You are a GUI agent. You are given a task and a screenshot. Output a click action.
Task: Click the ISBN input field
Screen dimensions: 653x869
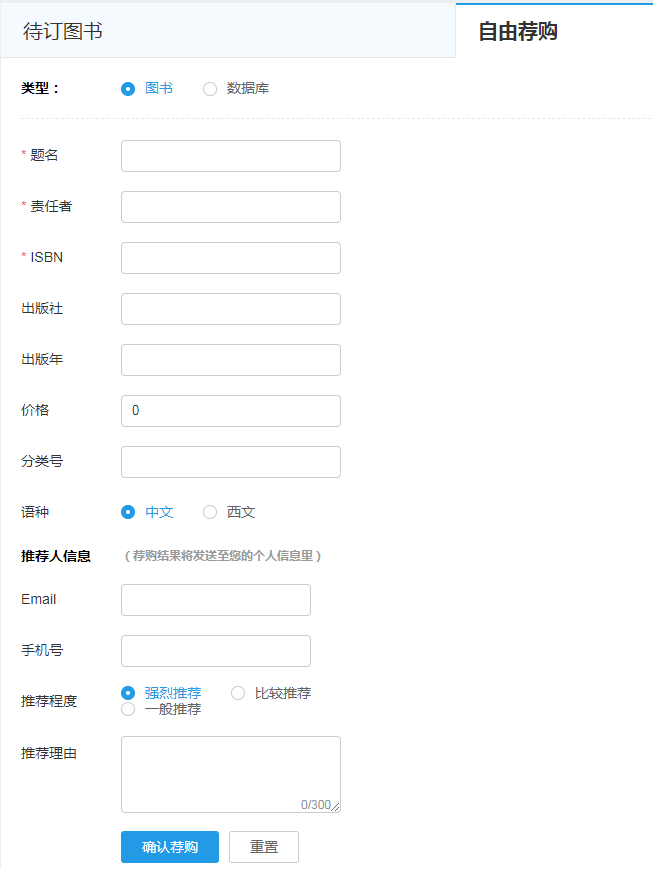point(230,257)
